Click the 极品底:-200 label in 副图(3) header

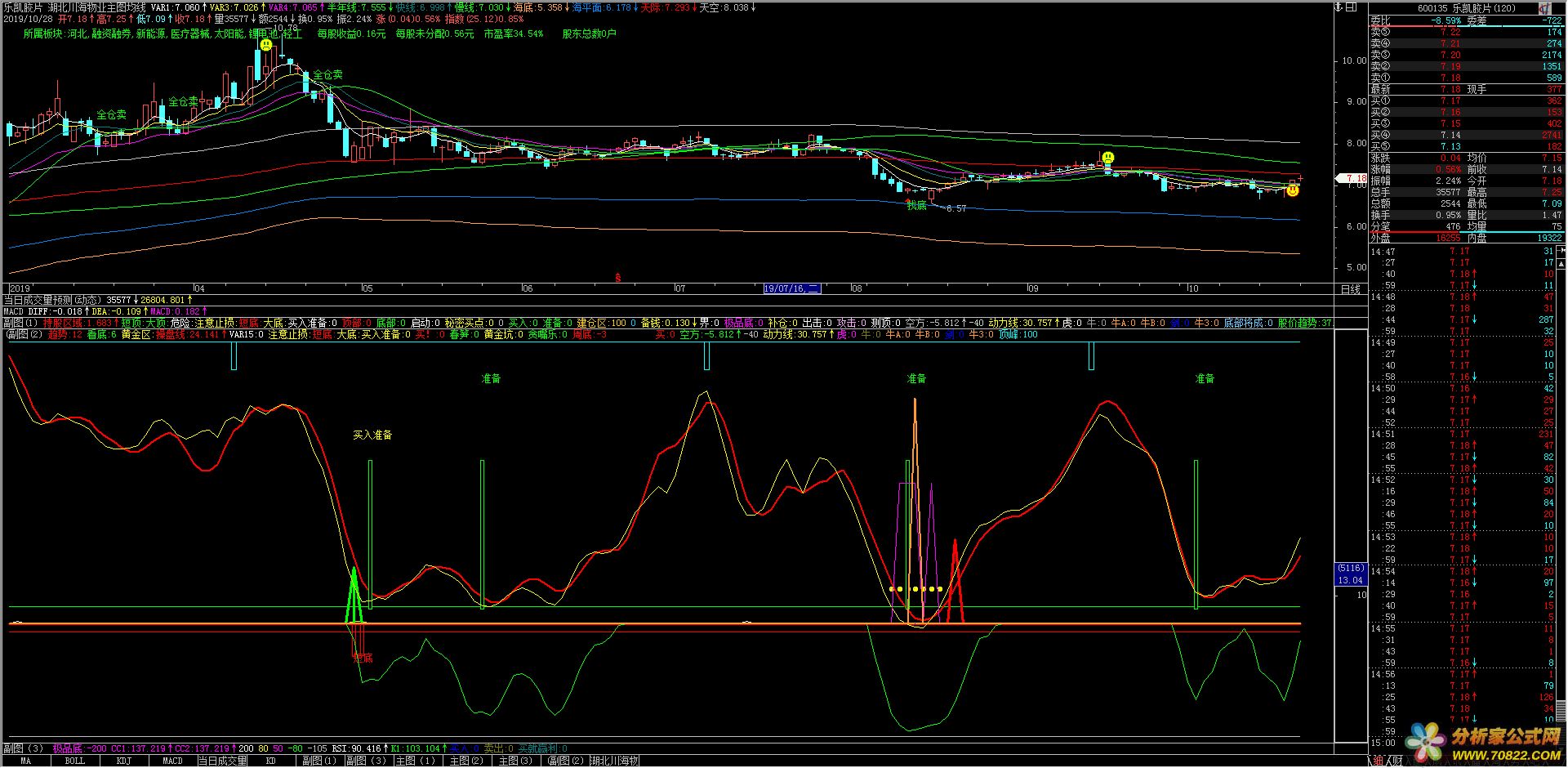click(x=79, y=748)
